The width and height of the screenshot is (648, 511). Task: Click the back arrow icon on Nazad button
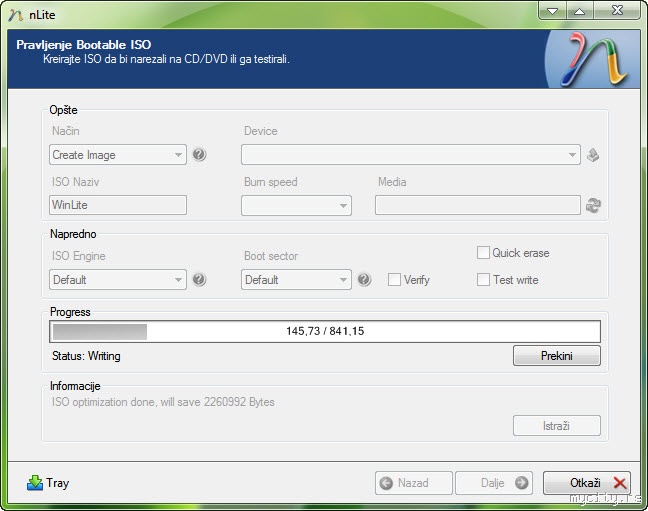[386, 483]
